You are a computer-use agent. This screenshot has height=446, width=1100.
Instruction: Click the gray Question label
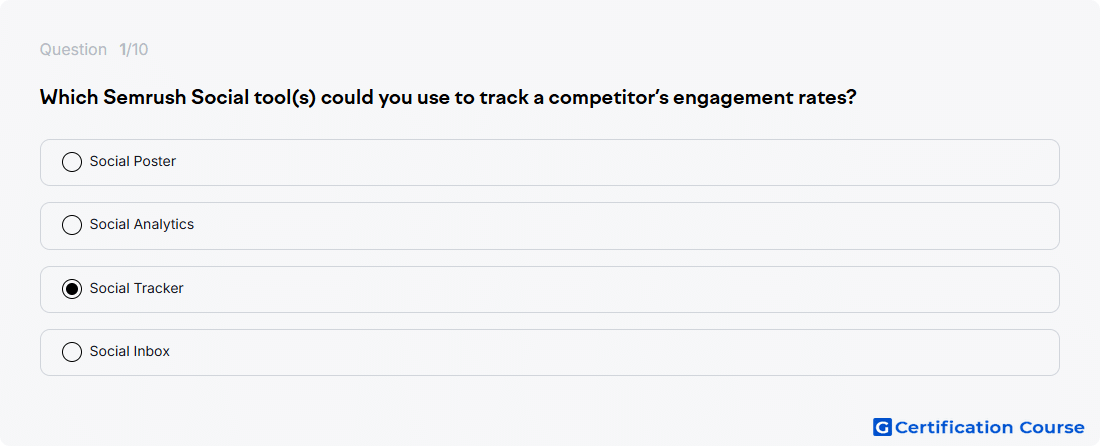[x=73, y=50]
